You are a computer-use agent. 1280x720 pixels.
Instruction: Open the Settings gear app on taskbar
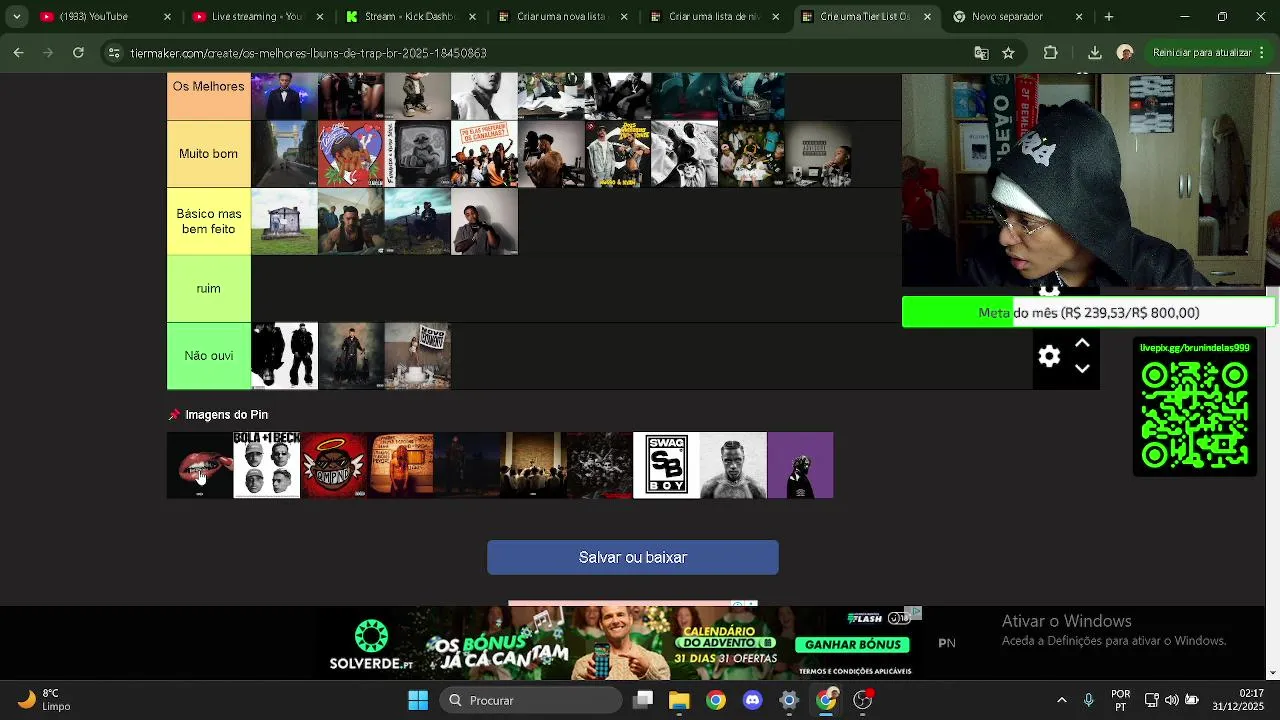pos(789,700)
